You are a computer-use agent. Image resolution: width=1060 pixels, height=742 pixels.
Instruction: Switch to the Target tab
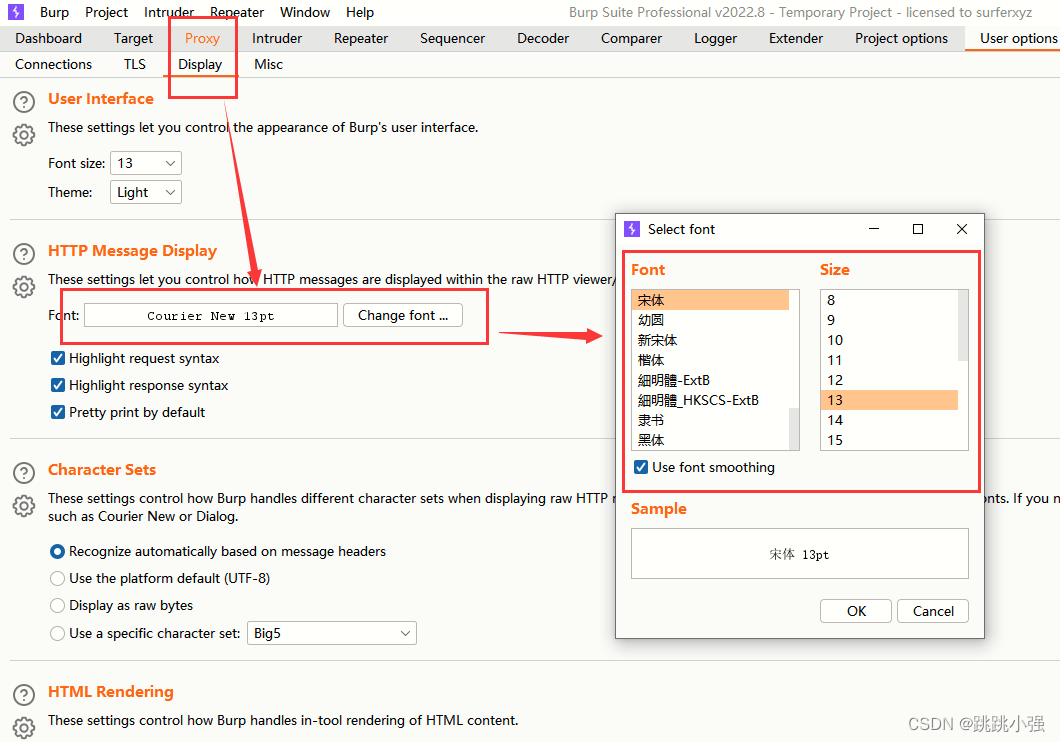click(133, 39)
